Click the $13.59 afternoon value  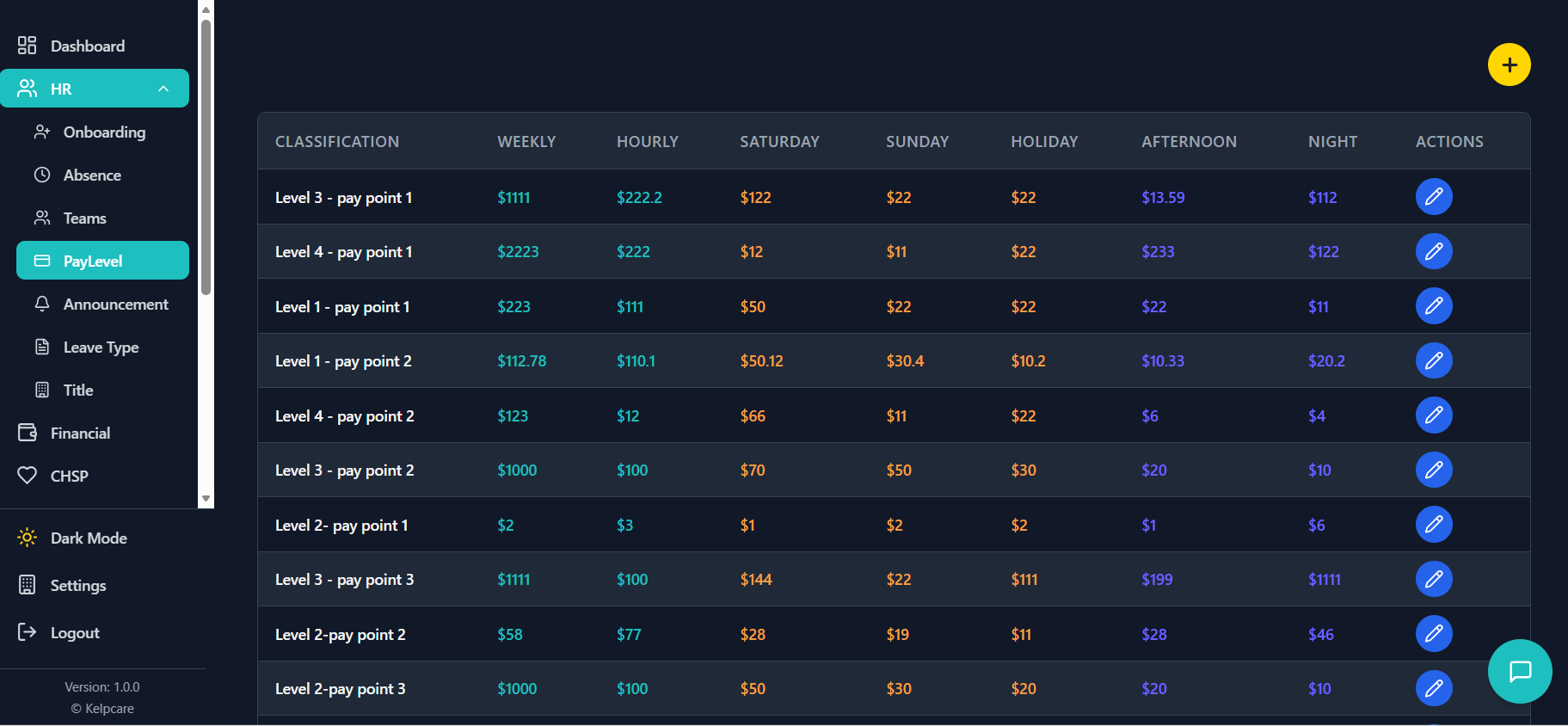[x=1163, y=197]
